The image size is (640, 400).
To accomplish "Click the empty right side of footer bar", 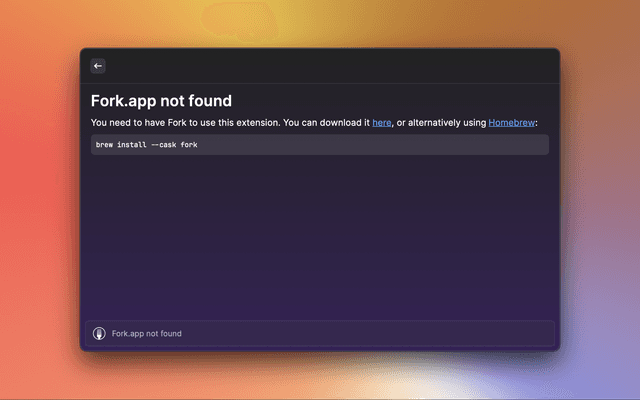I will pyautogui.click(x=450, y=333).
